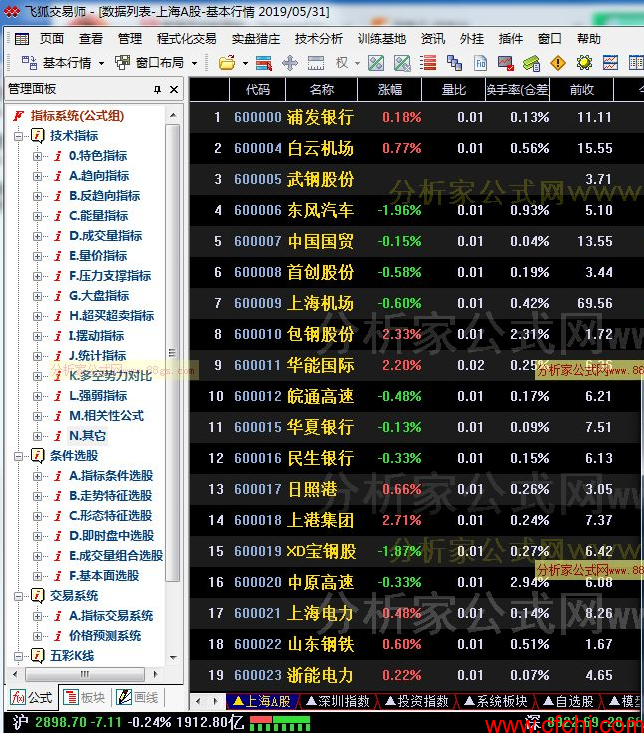Click the four-way move arrows toolbar icon
644x733 pixels.
coord(290,63)
